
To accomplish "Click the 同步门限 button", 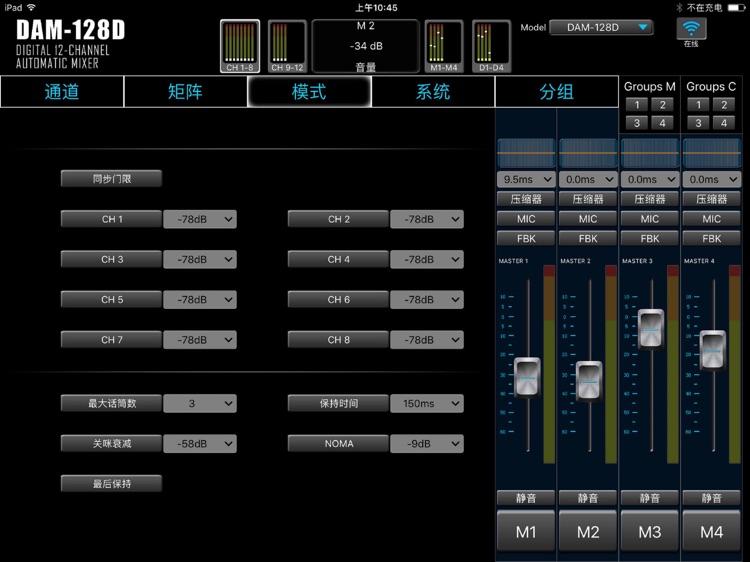I will tap(111, 179).
